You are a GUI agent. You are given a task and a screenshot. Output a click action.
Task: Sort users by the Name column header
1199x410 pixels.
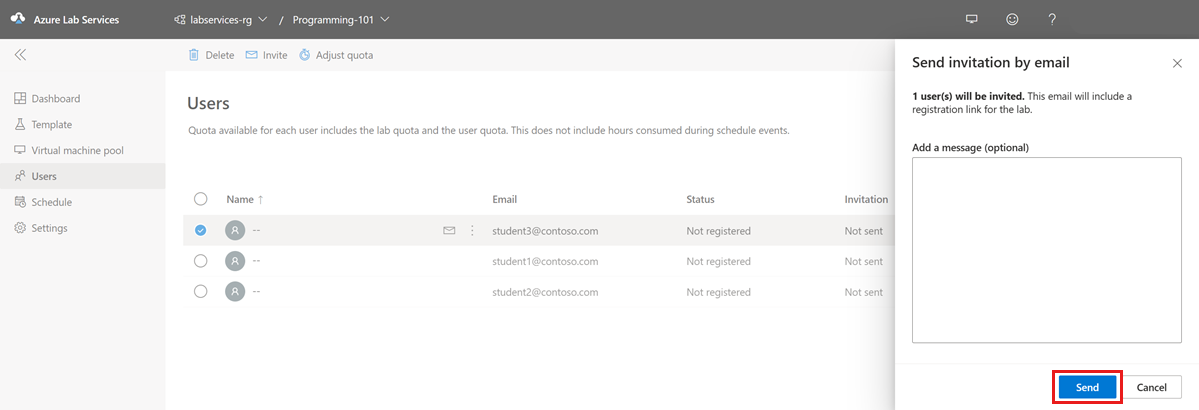pyautogui.click(x=240, y=199)
